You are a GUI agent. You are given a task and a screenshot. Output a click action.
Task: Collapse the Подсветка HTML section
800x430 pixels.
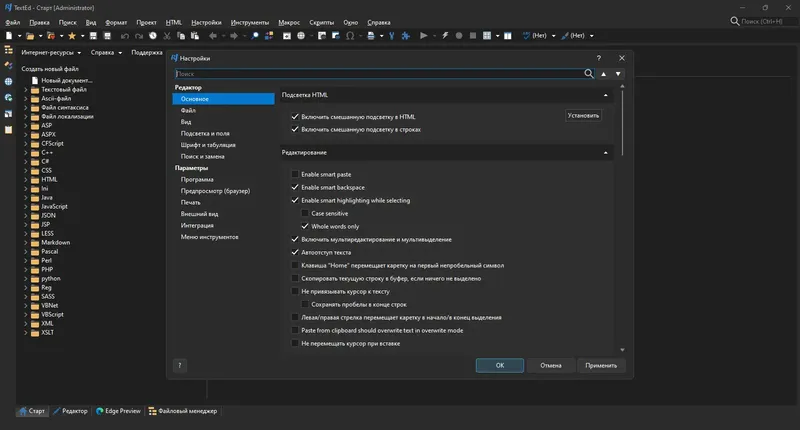[606, 95]
